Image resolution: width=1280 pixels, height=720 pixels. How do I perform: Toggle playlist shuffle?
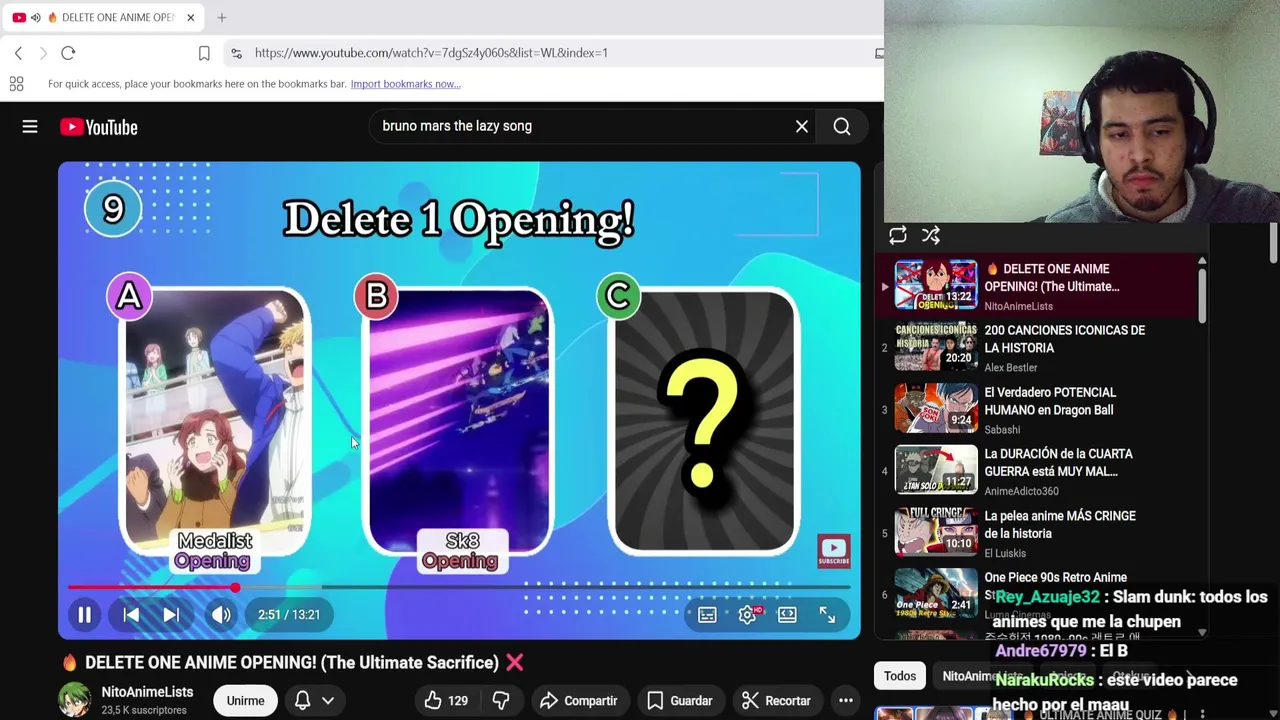coord(931,235)
